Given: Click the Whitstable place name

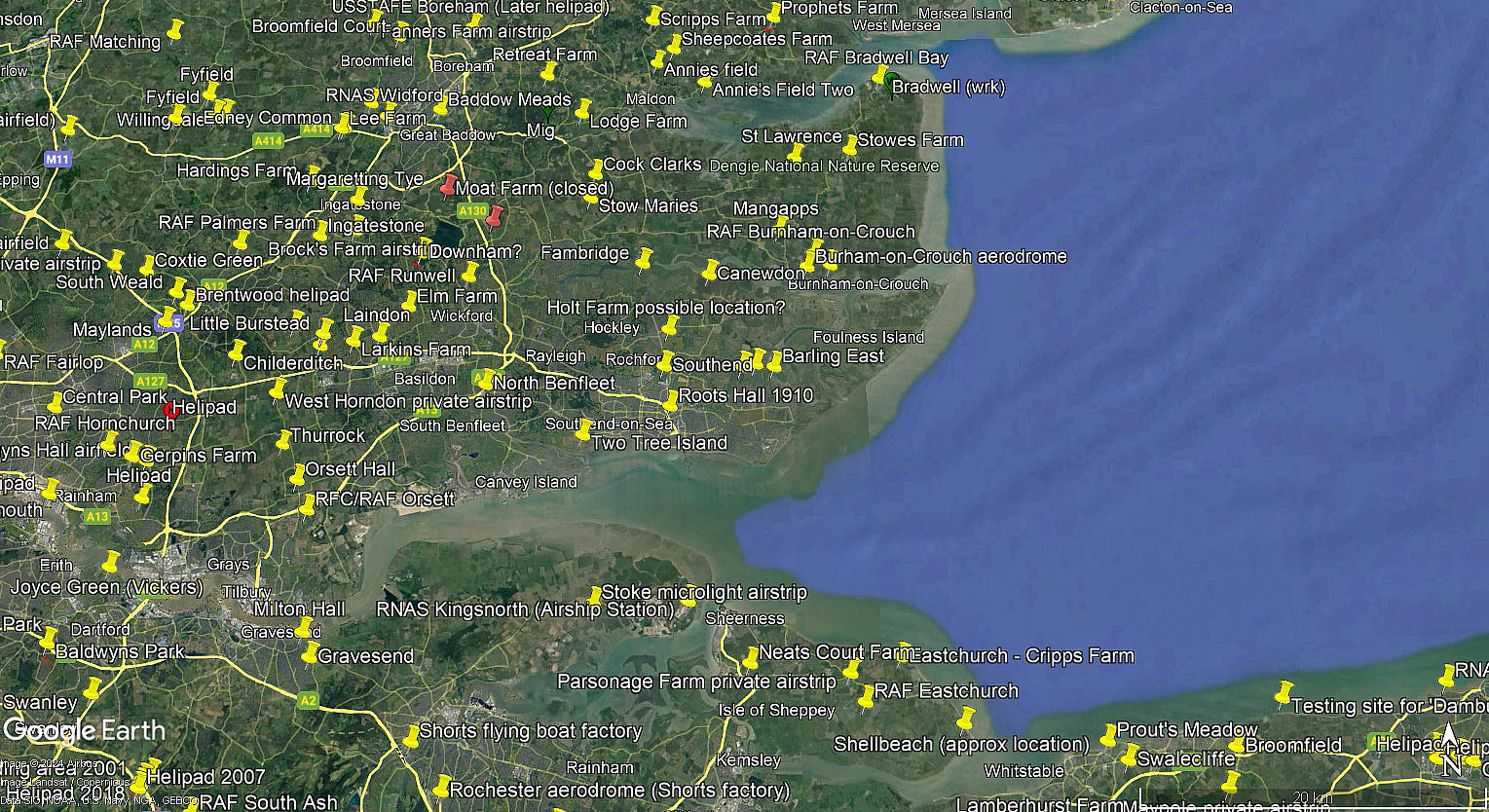Looking at the screenshot, I should [1024, 771].
